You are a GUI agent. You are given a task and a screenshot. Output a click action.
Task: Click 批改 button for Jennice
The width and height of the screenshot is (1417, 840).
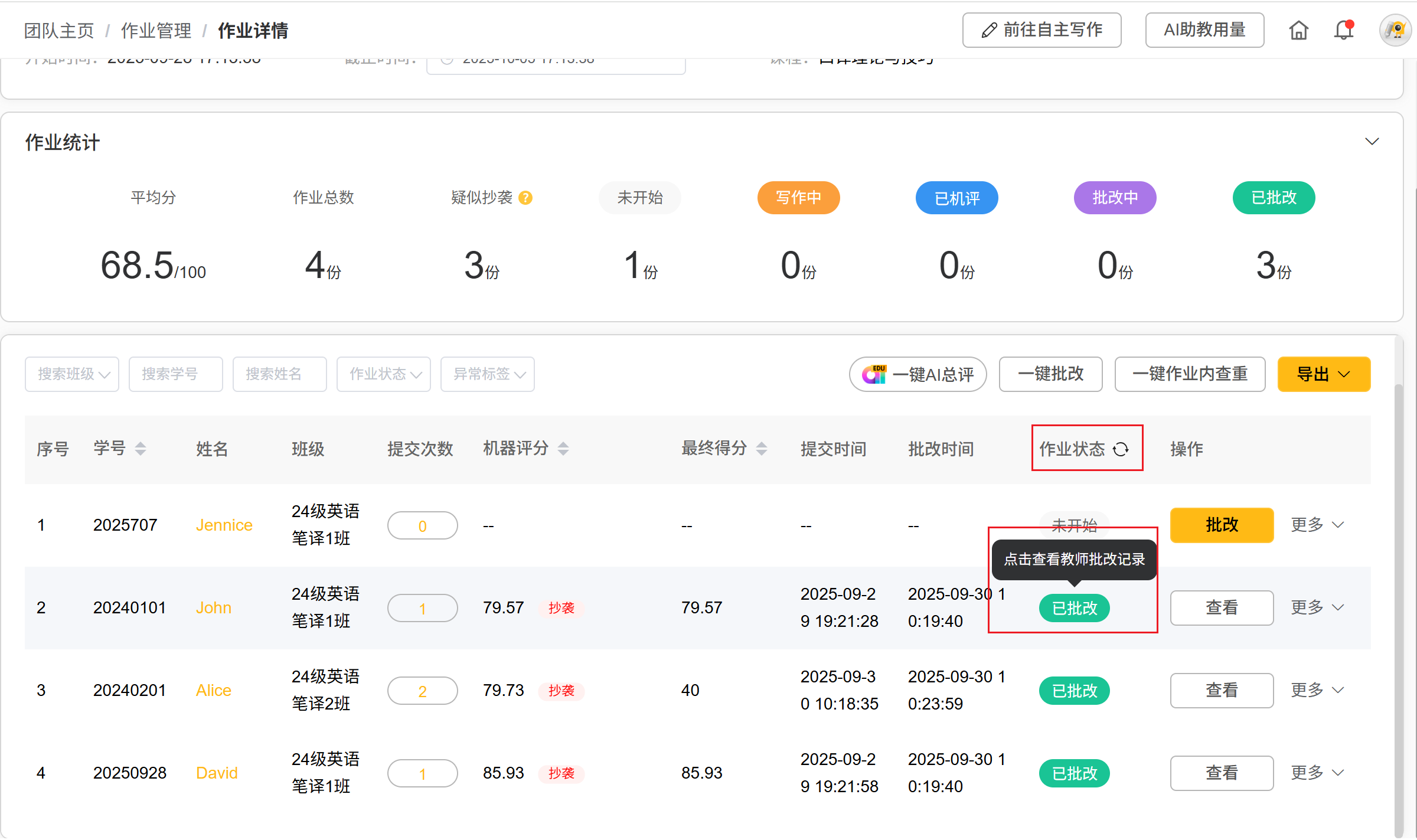pyautogui.click(x=1222, y=525)
